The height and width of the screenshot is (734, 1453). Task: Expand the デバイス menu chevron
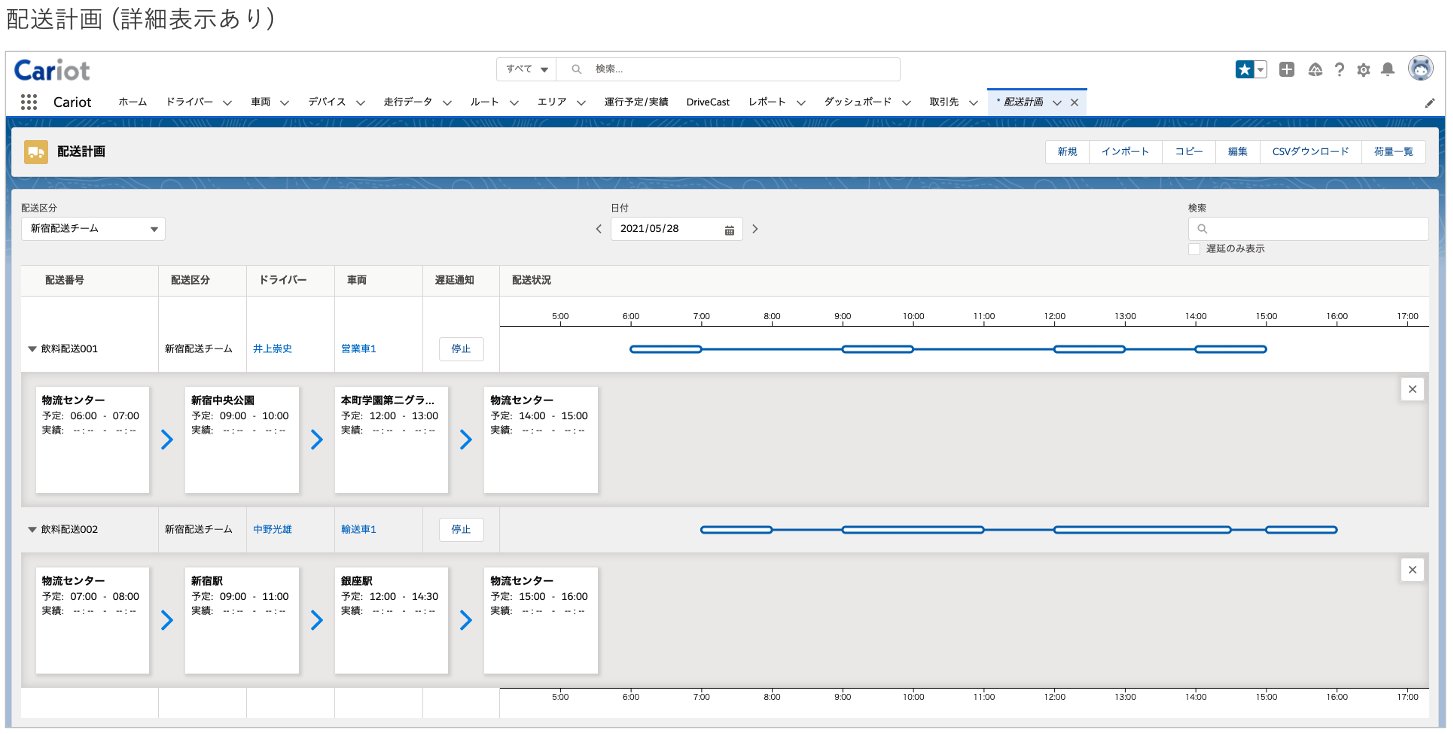tap(360, 102)
